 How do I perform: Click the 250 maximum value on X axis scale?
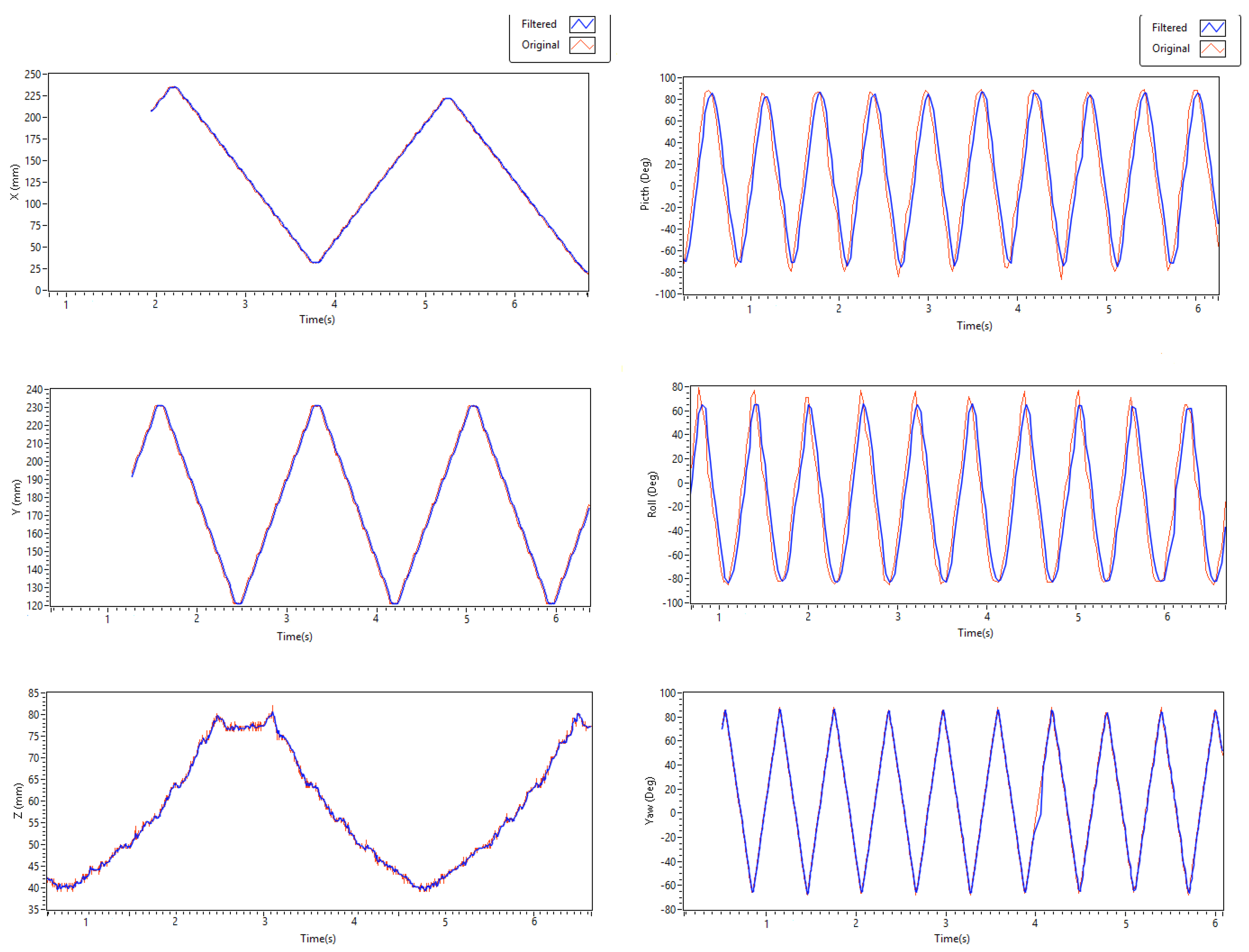pyautogui.click(x=32, y=74)
